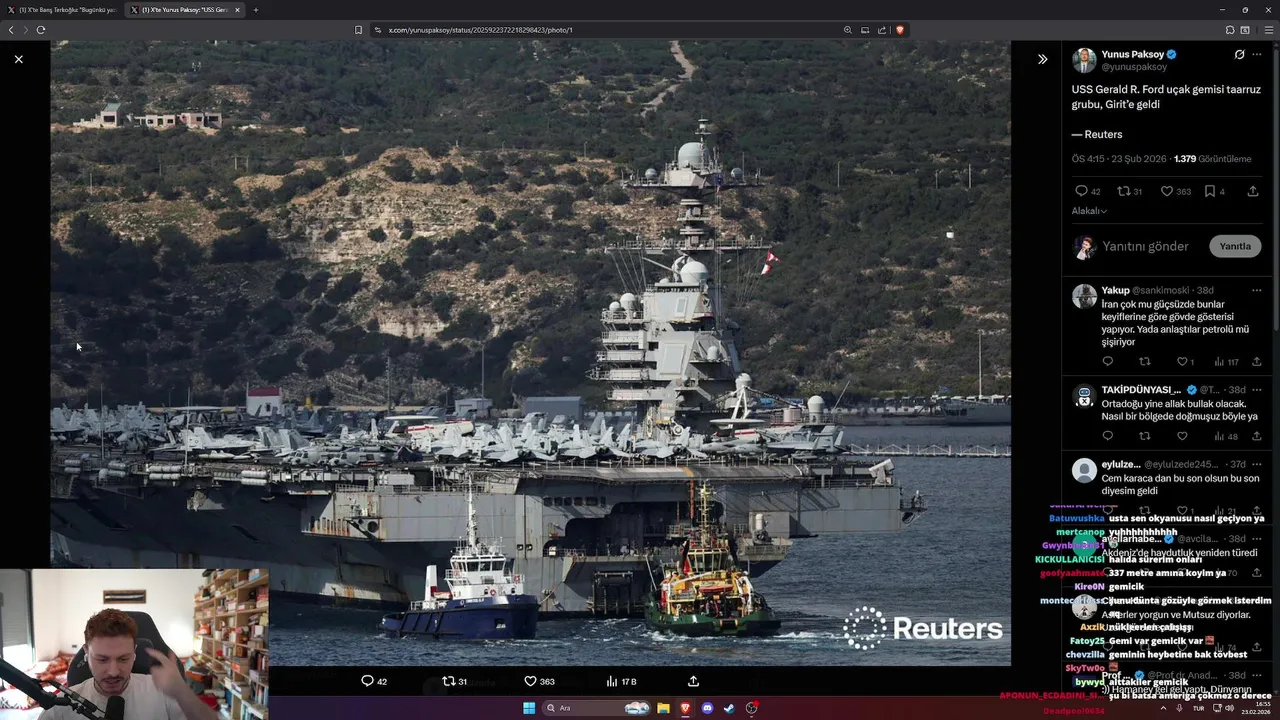
Task: Click the x.com address bar URL
Action: (480, 30)
